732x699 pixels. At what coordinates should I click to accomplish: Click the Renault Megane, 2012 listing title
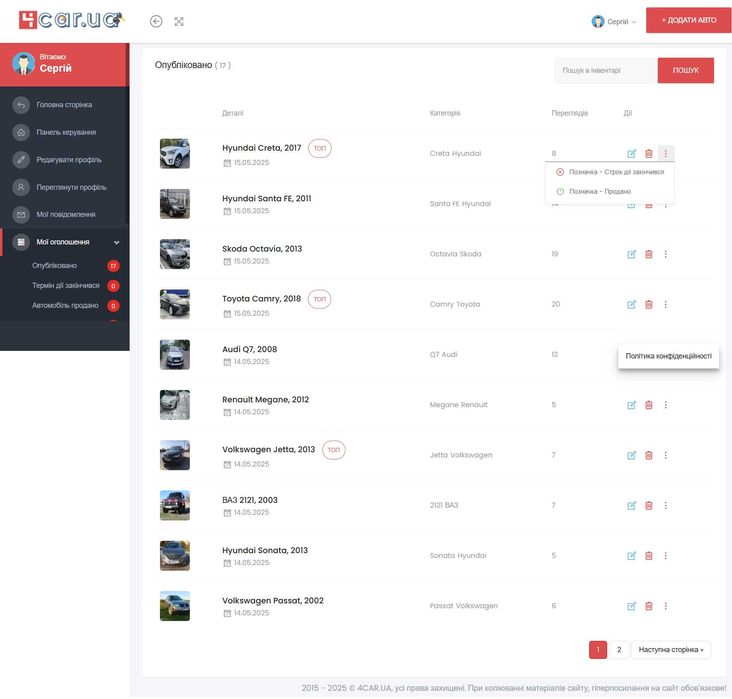click(265, 400)
